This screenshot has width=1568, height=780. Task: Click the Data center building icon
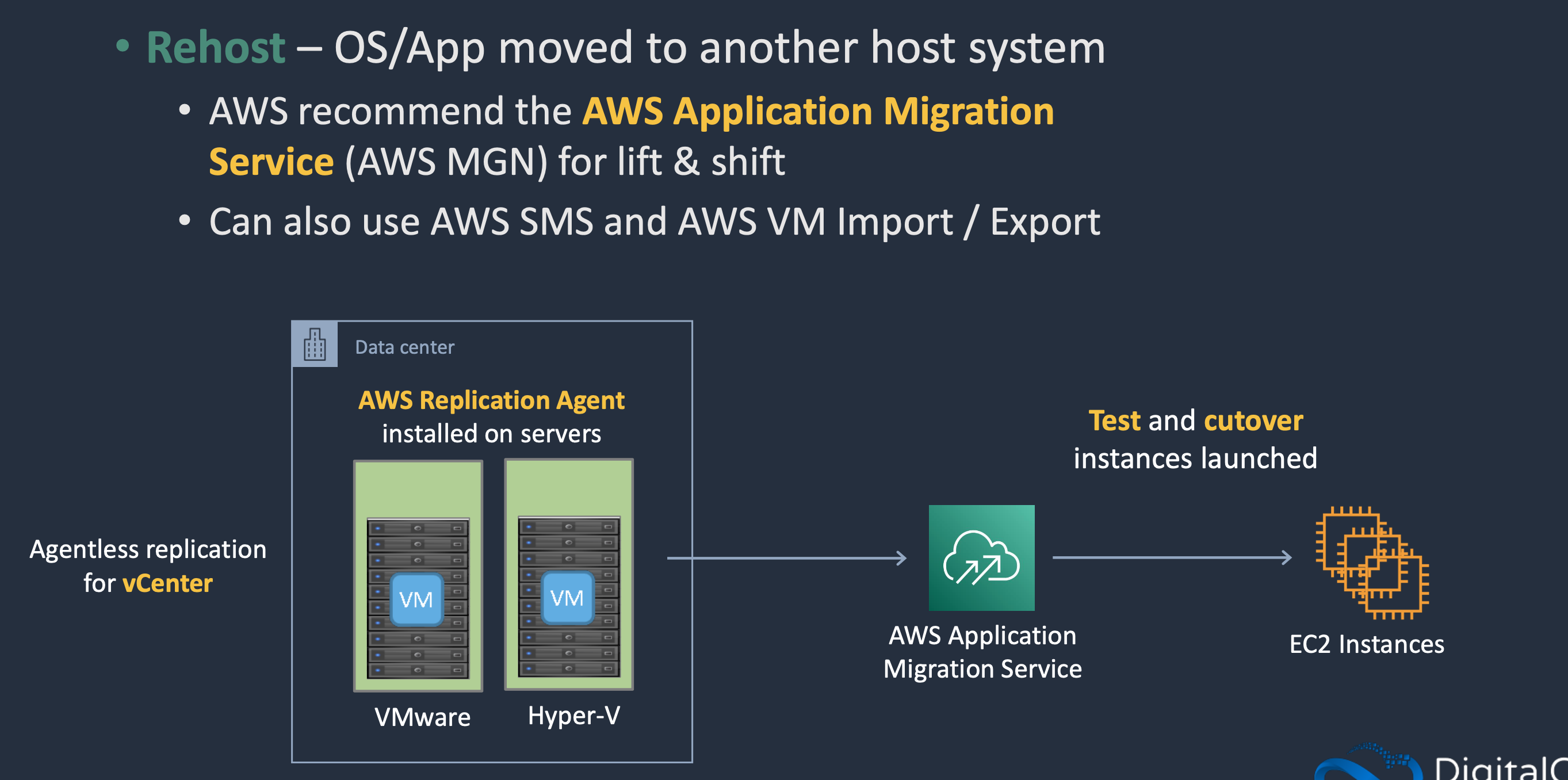[315, 344]
